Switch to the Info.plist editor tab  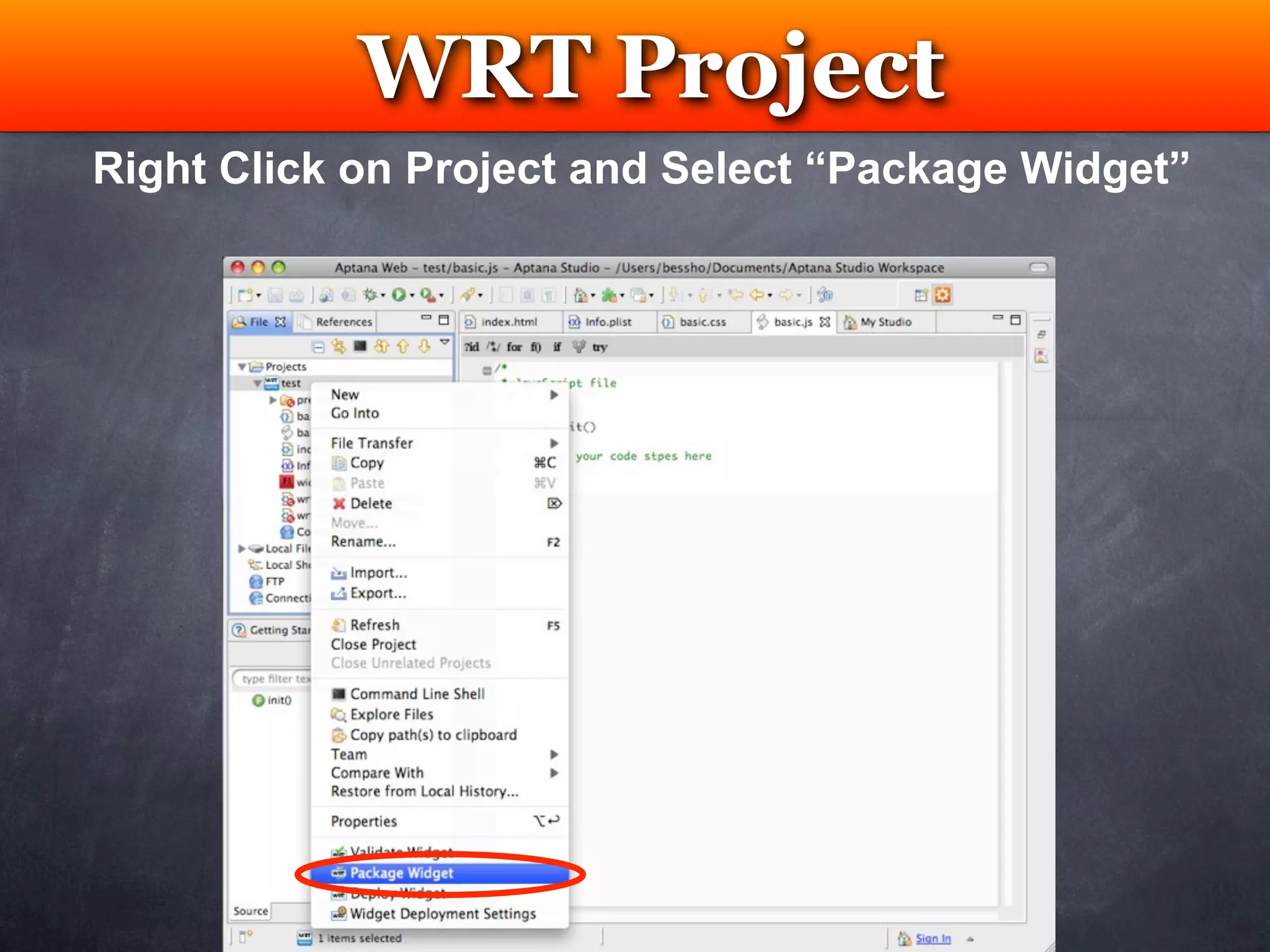click(609, 322)
